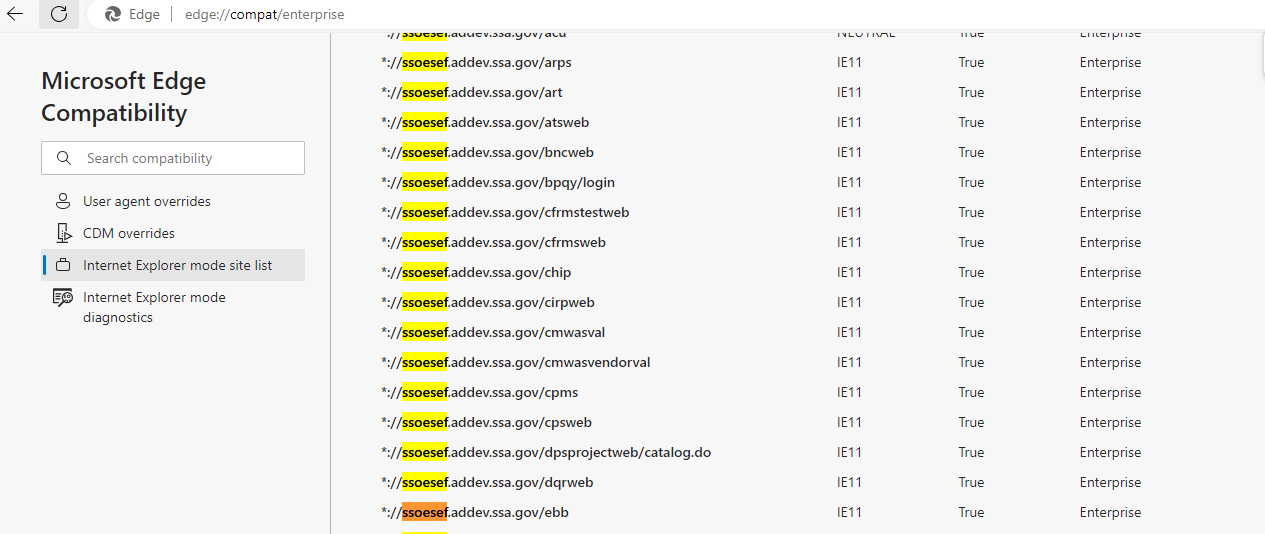Click the ssoesef.addev.ssa.gov/art entry
This screenshot has height=534, width=1265.
[472, 92]
